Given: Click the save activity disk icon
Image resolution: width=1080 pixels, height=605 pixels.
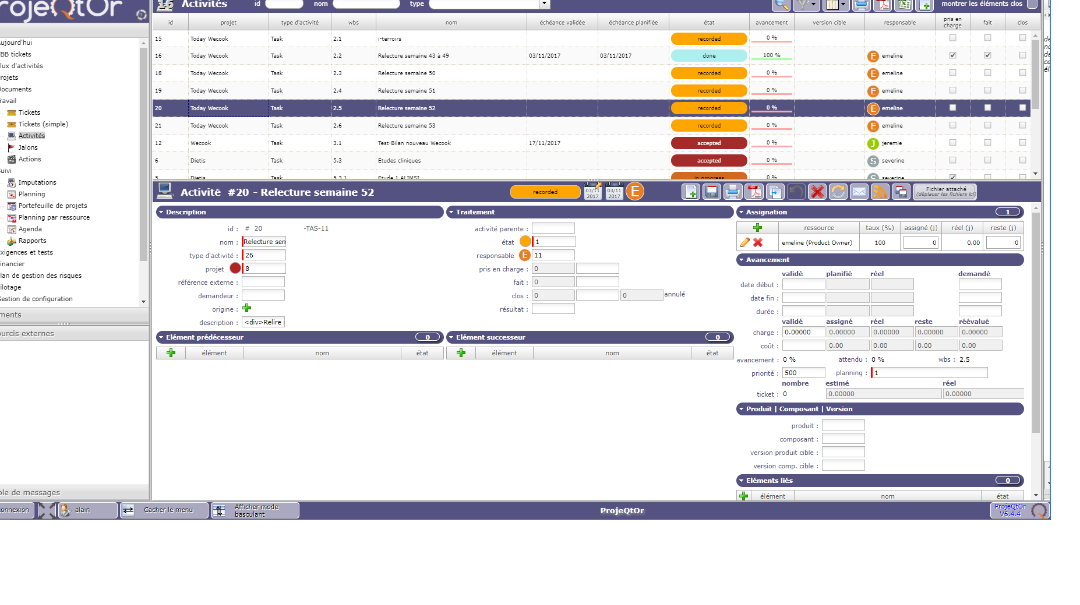Looking at the screenshot, I should tap(711, 192).
